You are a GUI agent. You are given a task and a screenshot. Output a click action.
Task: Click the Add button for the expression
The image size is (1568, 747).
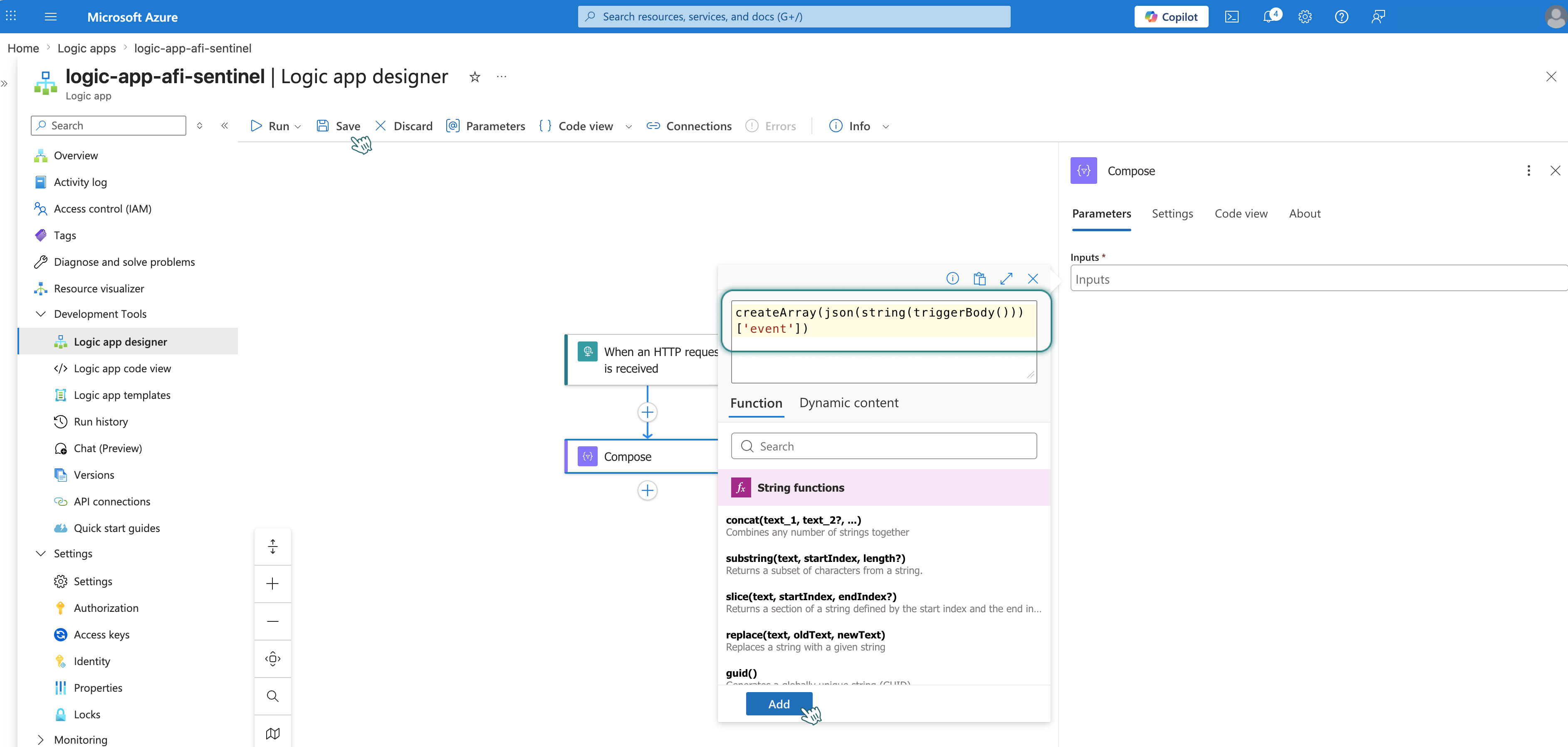click(x=779, y=704)
